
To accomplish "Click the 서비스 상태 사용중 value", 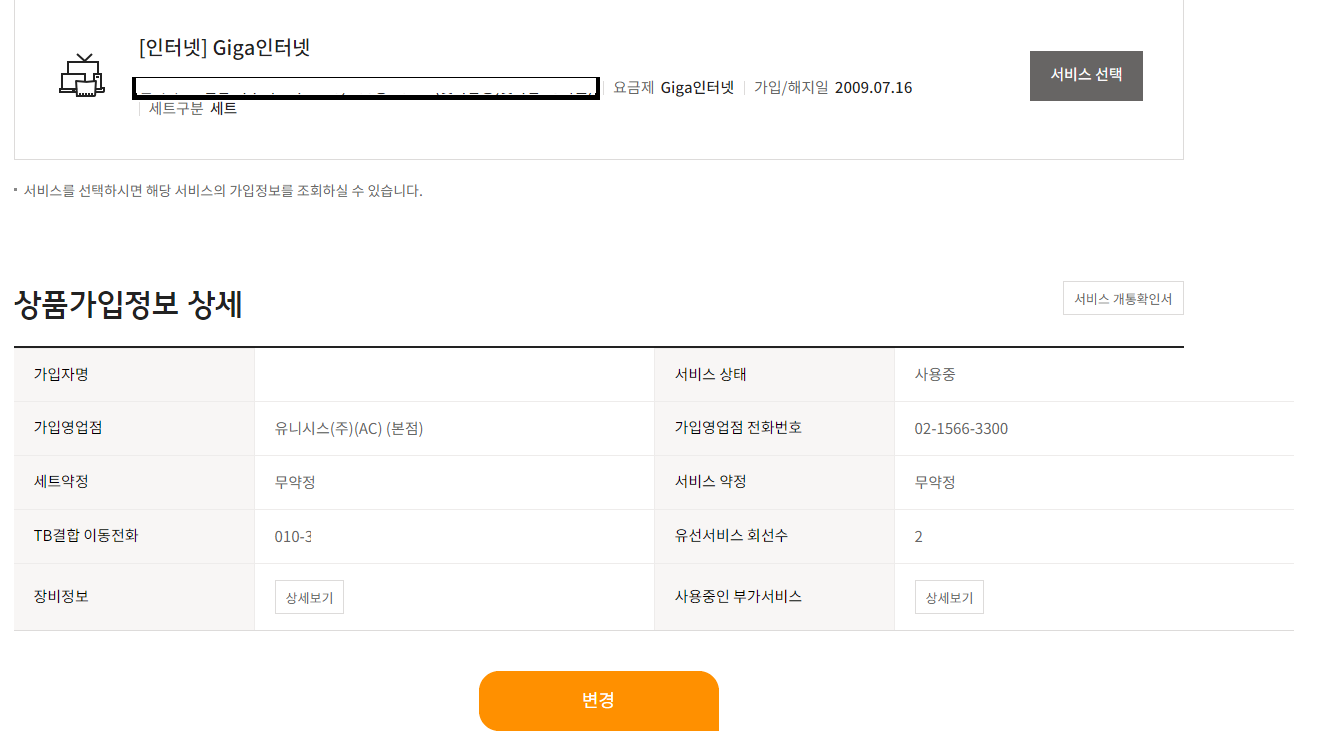I will 935,374.
